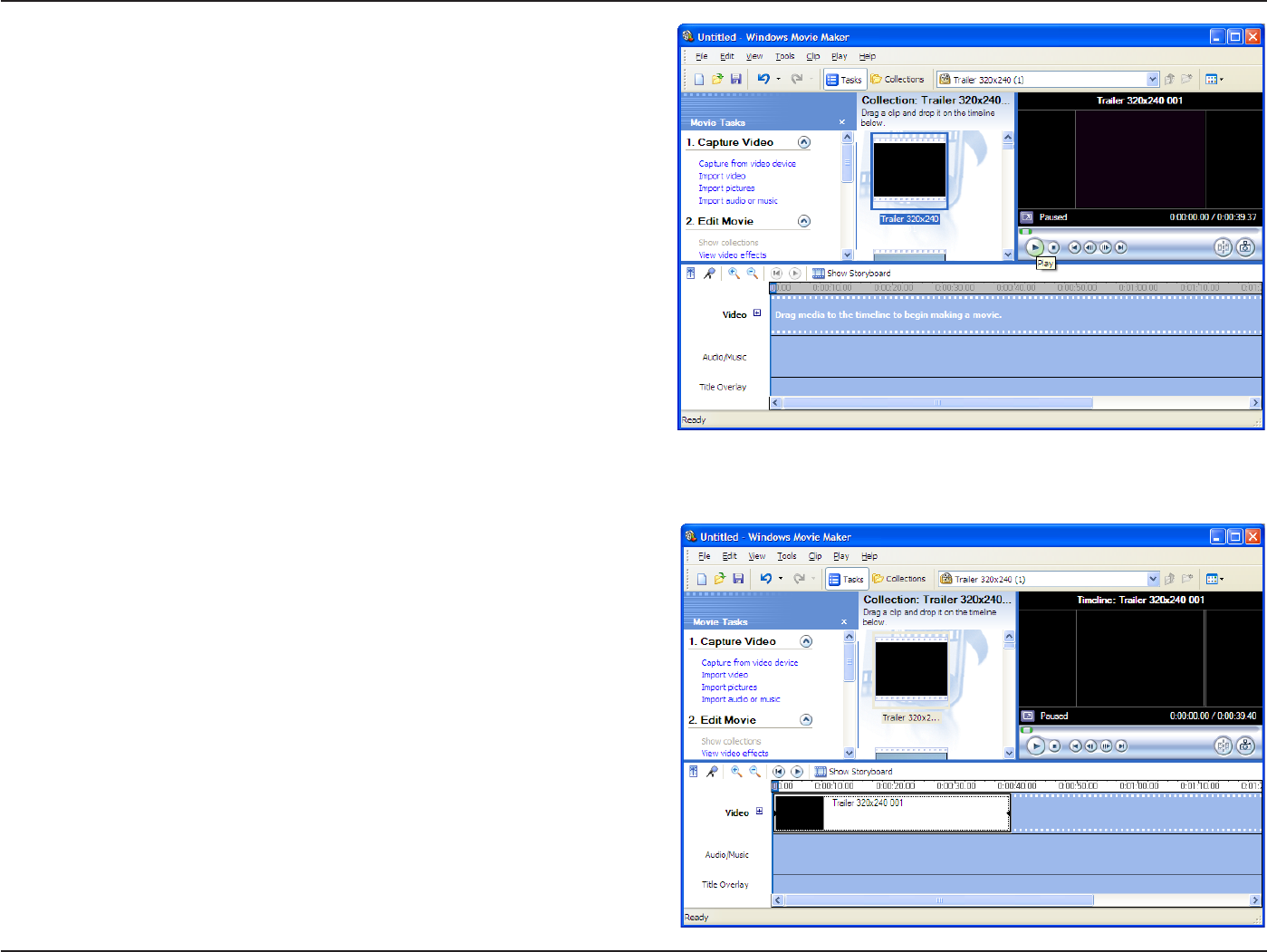
Task: Toggle Collections pane button in lower window toolbar
Action: click(x=899, y=579)
